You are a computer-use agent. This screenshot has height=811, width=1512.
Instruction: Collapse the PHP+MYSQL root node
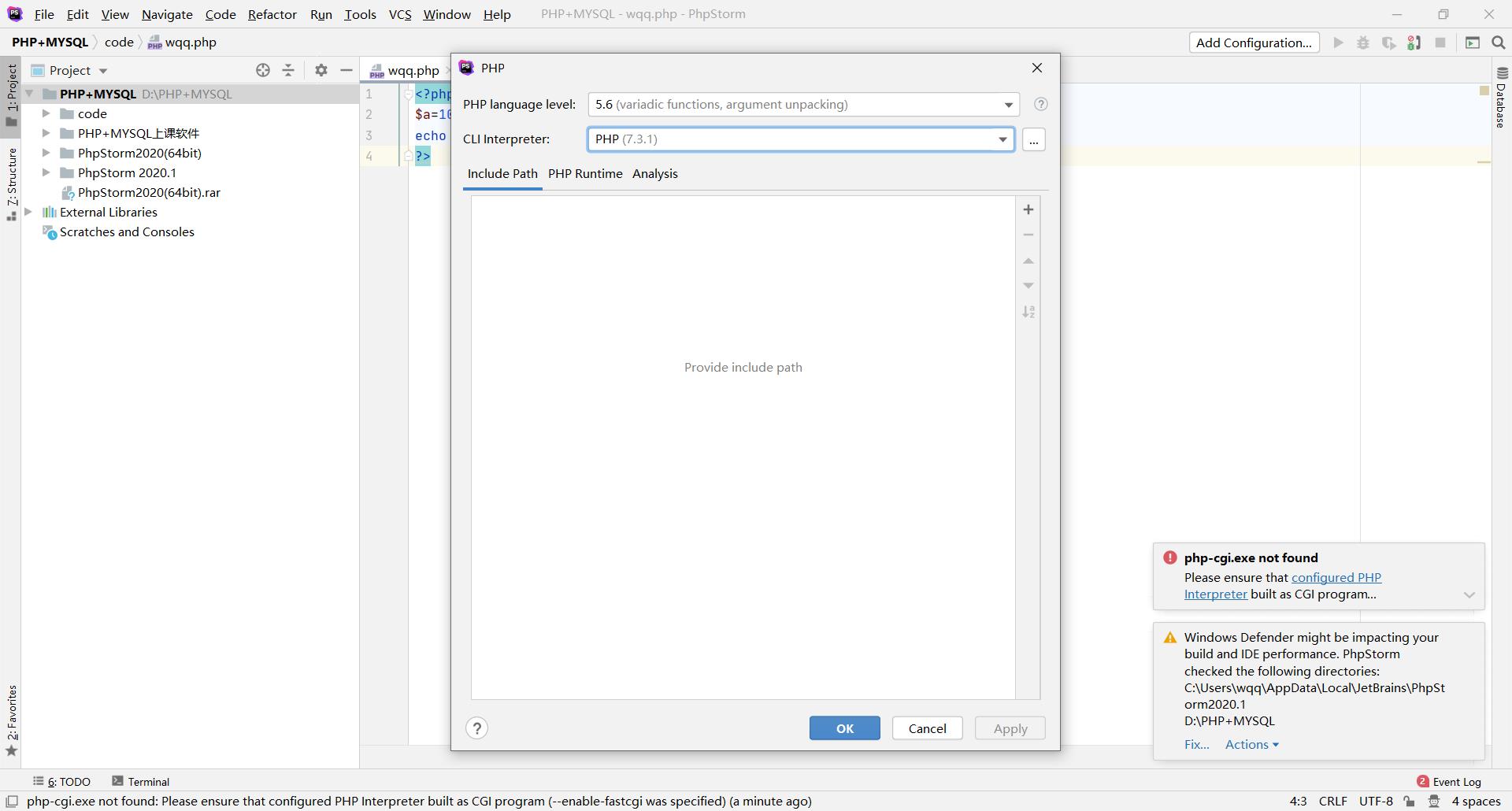(28, 94)
